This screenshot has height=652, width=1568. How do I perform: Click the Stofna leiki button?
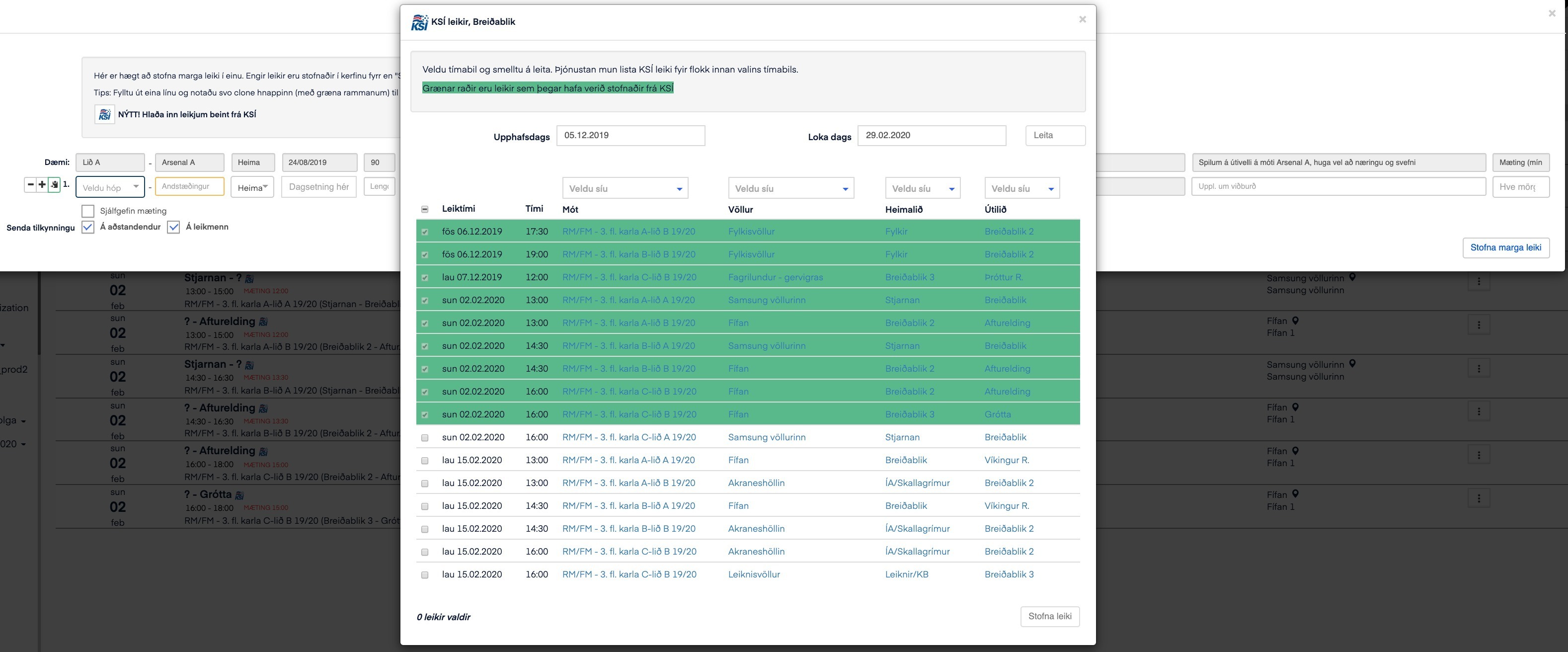[x=1049, y=616]
